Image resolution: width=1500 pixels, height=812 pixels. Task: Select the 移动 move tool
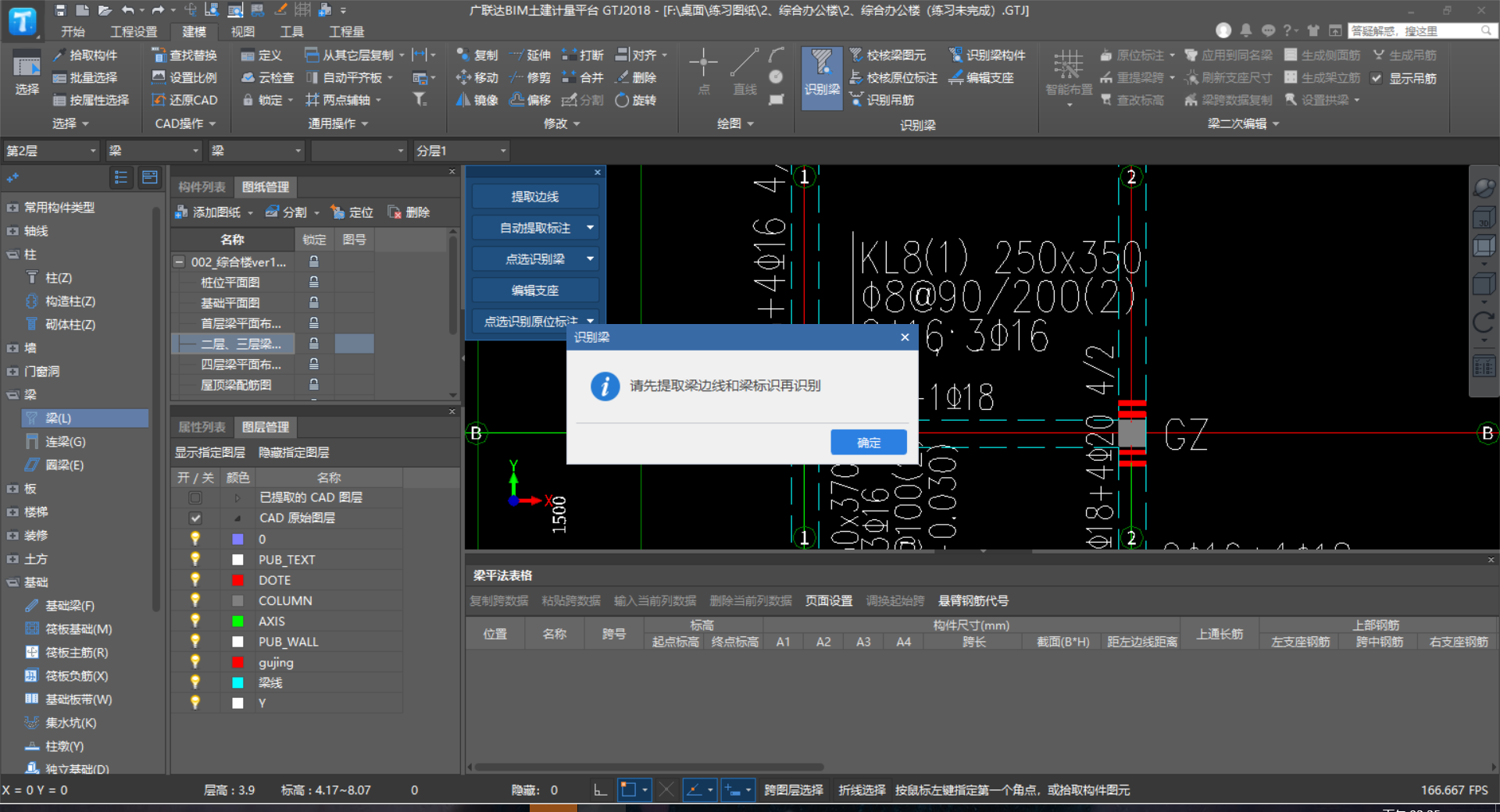click(x=477, y=77)
